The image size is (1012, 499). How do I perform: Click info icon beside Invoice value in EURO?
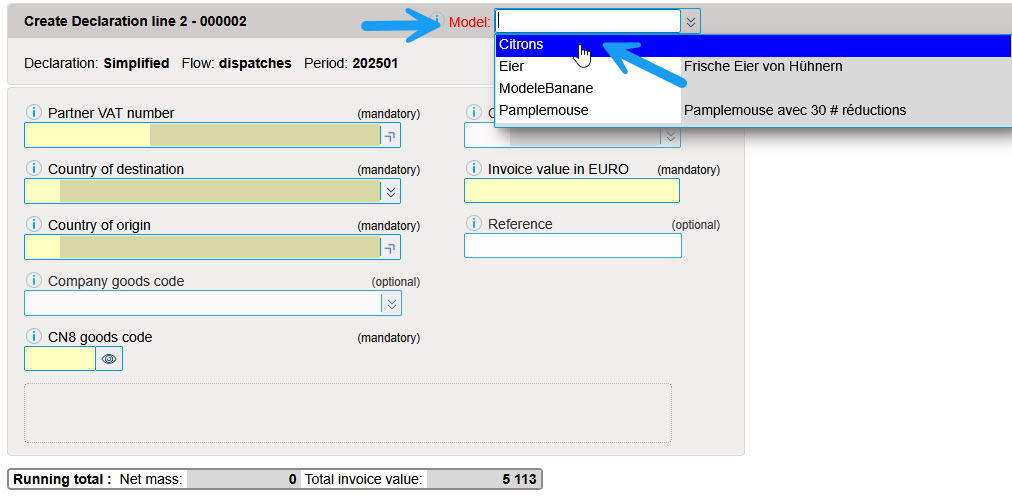(x=474, y=169)
